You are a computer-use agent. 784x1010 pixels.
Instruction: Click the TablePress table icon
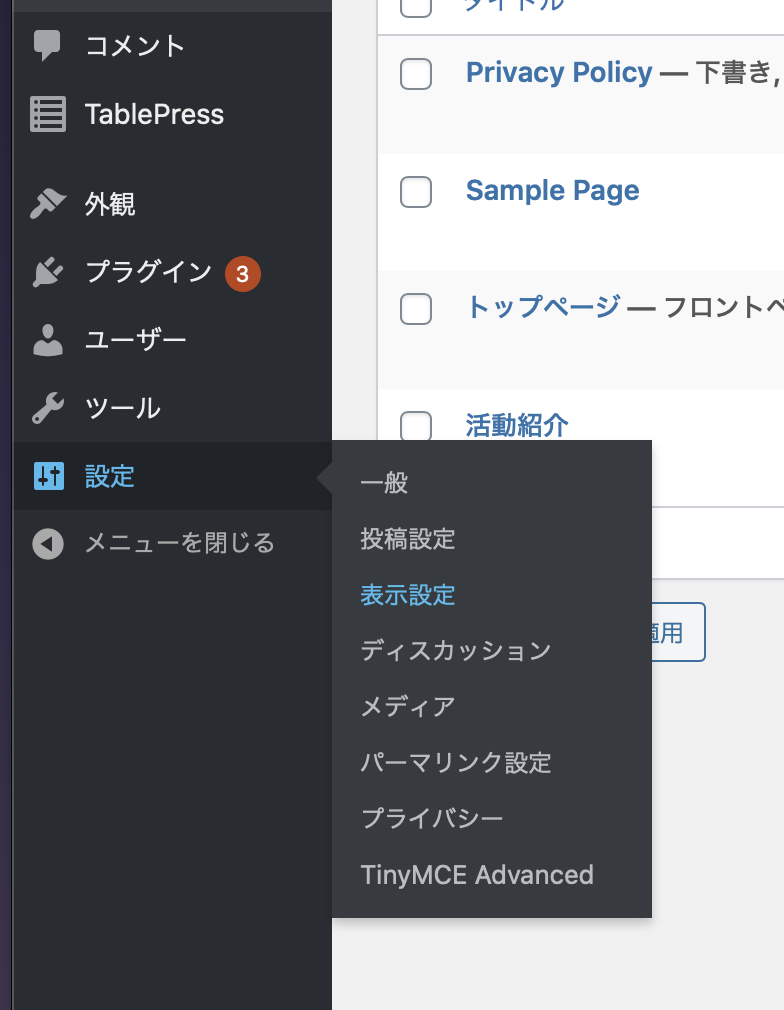[48, 114]
